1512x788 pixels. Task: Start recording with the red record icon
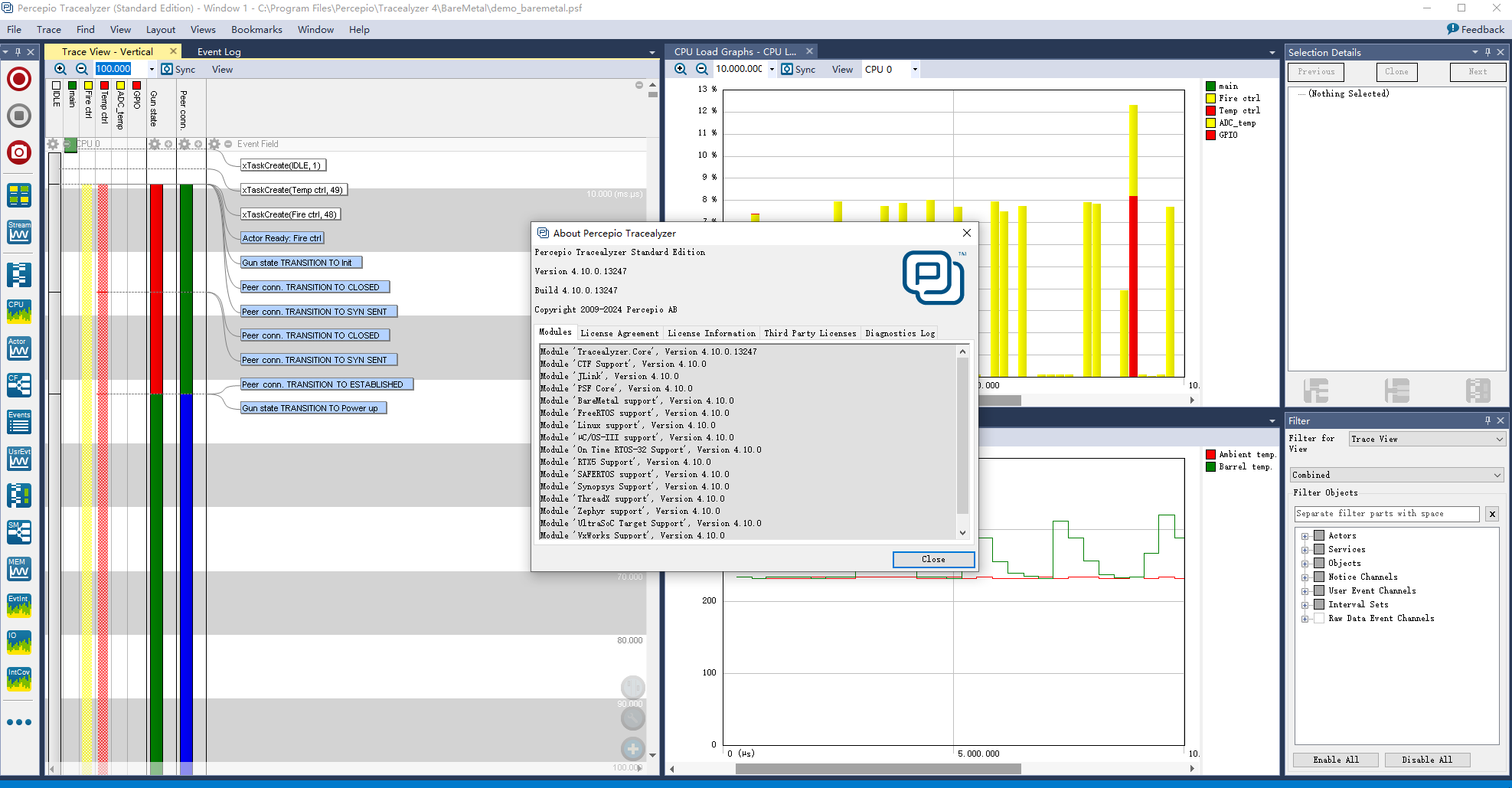point(19,79)
